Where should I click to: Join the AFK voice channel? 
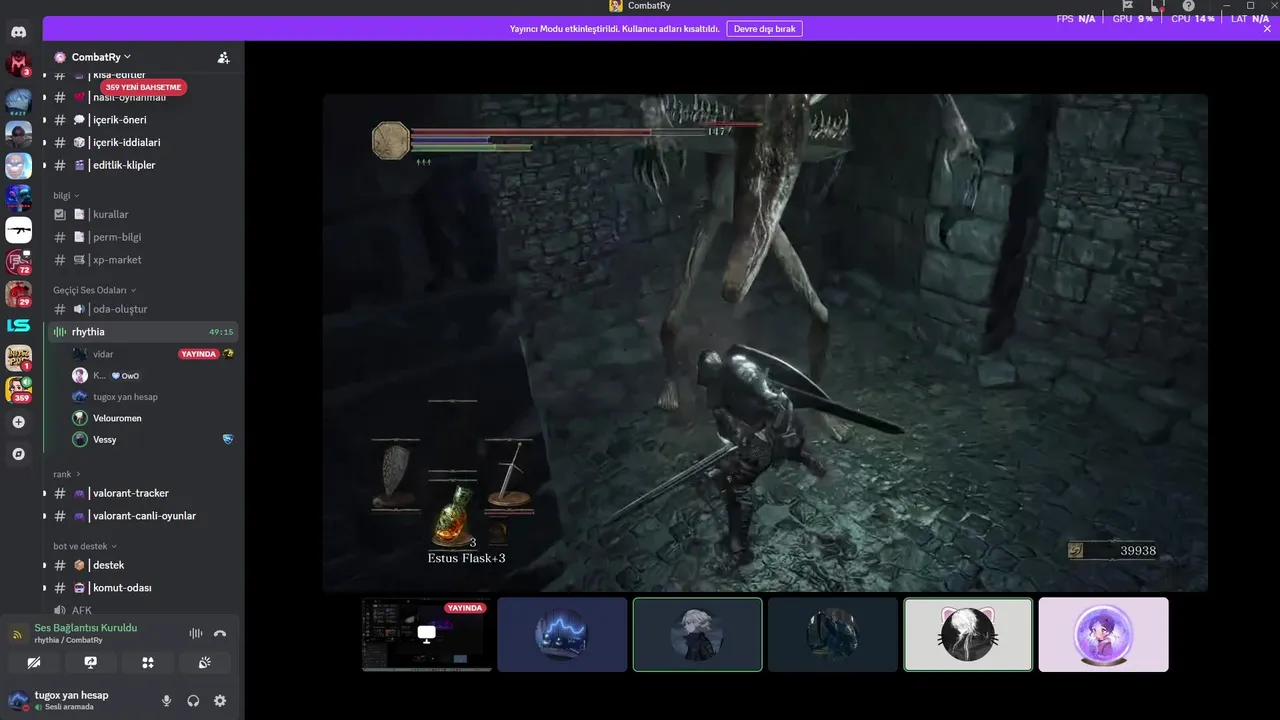point(143,609)
